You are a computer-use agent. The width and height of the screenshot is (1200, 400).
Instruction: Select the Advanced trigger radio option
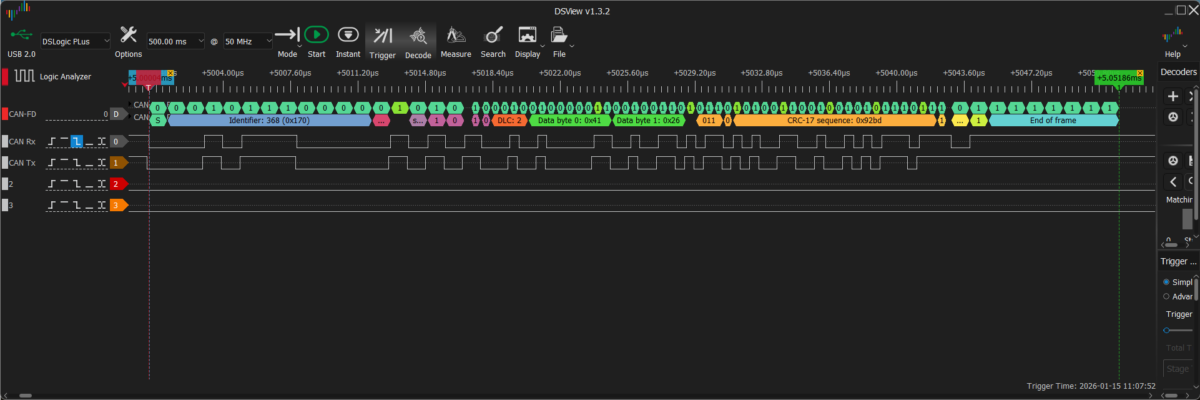[x=1167, y=296]
